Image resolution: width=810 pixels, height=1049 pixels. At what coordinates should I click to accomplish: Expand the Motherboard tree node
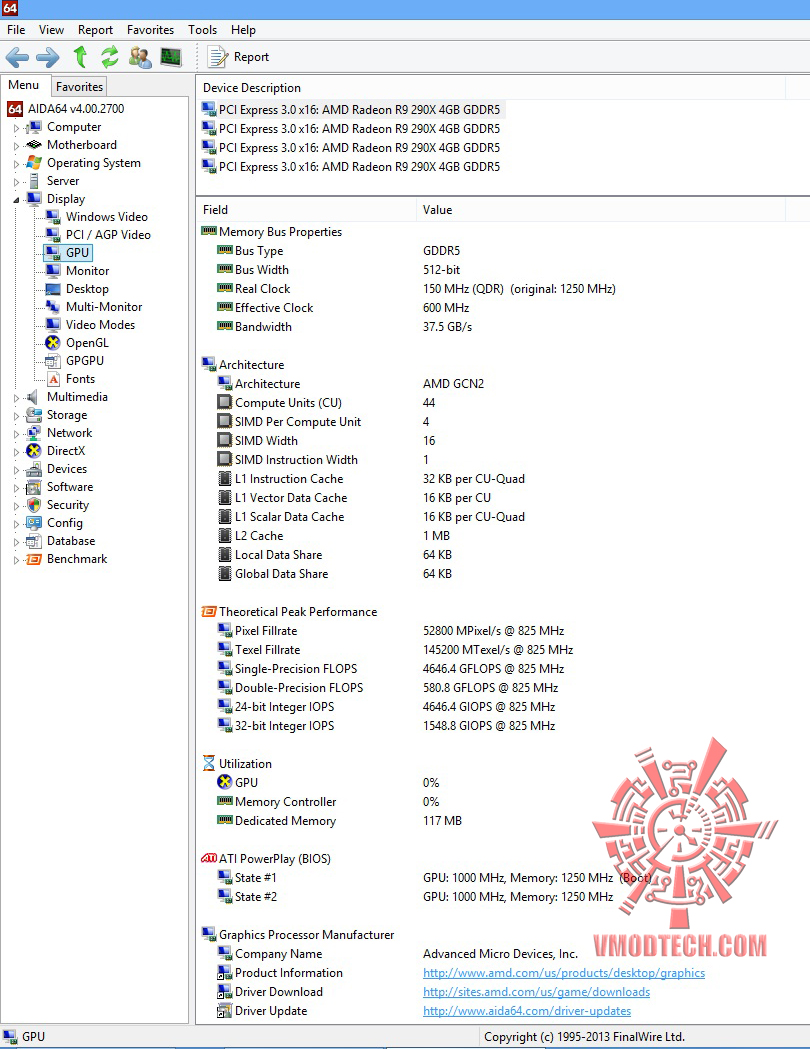tap(17, 145)
